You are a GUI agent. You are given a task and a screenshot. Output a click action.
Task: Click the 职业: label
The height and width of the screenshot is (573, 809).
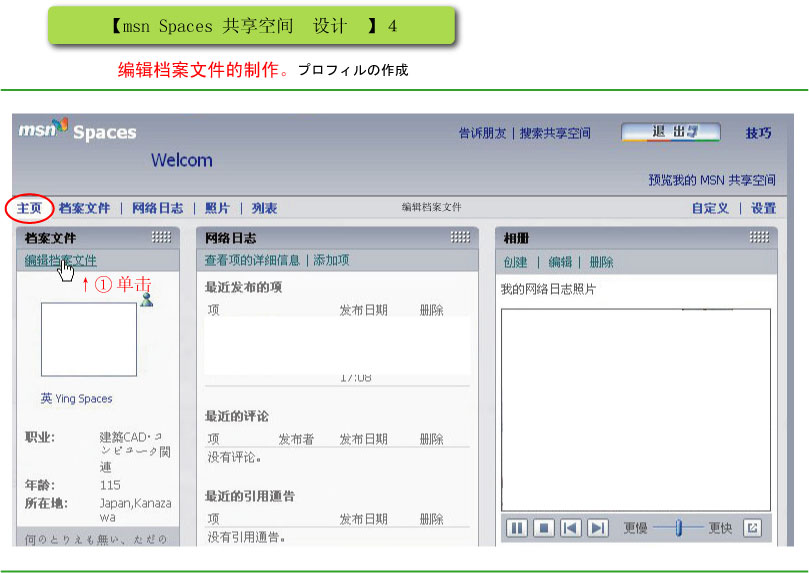(x=40, y=437)
